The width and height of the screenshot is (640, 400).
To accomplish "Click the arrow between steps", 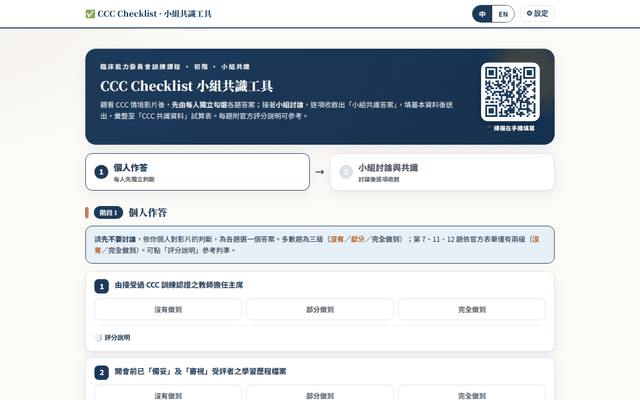I will click(320, 172).
